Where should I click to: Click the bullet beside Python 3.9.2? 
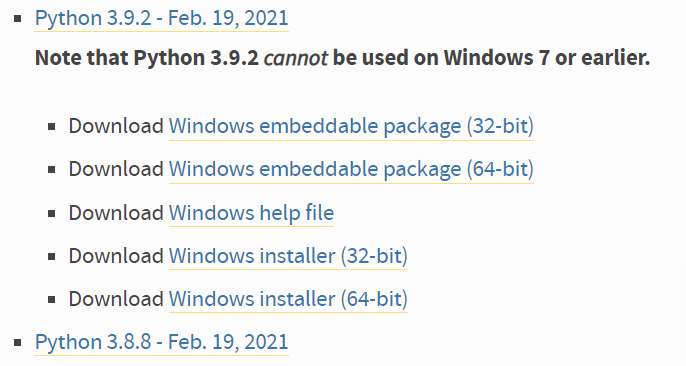pyautogui.click(x=18, y=19)
